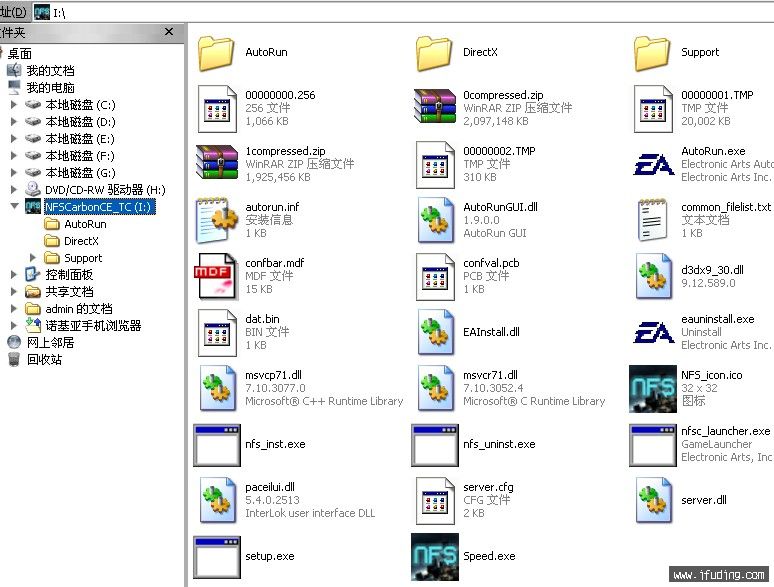Image resolution: width=774 pixels, height=587 pixels.
Task: Select the 1compressed.zip WinRAR archive icon
Action: [x=217, y=162]
